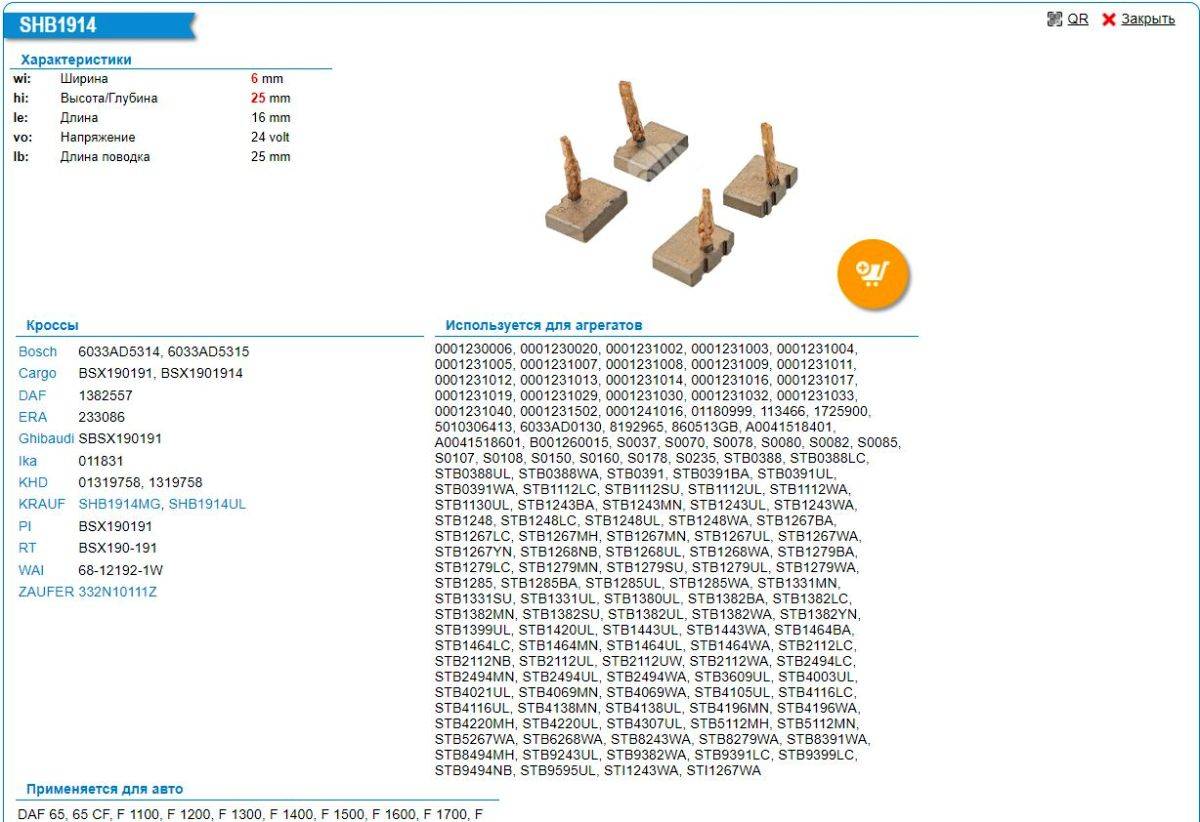Open the Bosch brand link
1200x822 pixels.
point(38,352)
